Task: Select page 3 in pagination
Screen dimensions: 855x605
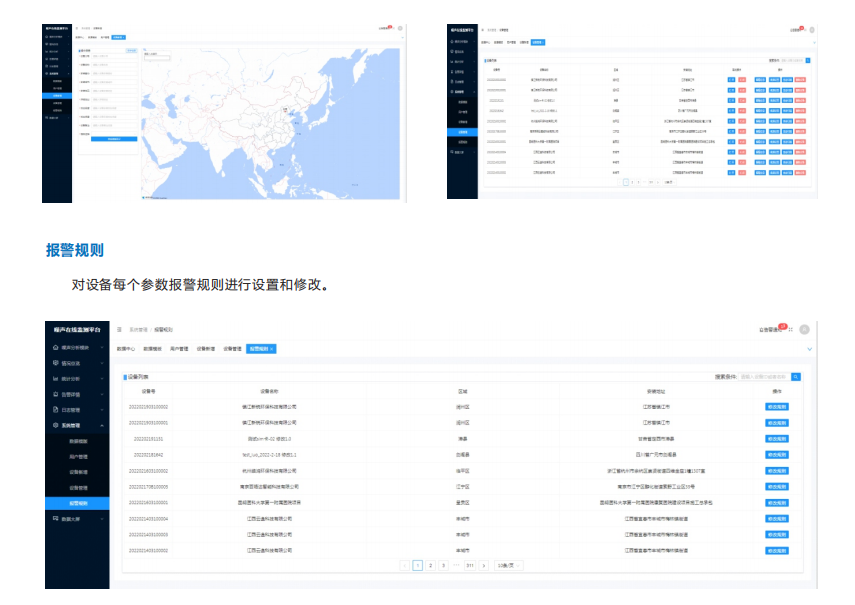Action: [444, 566]
